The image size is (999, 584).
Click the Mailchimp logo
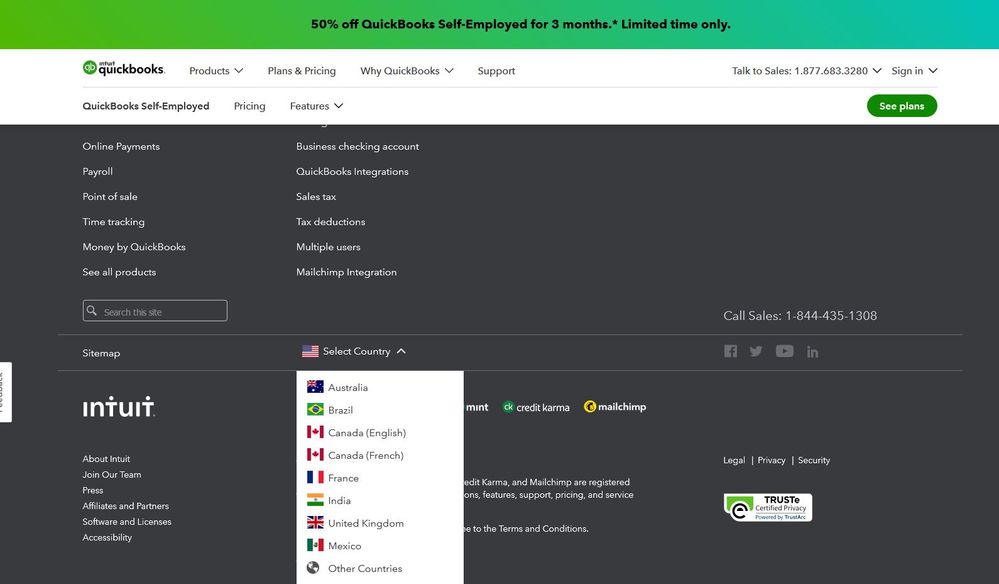[x=615, y=406]
